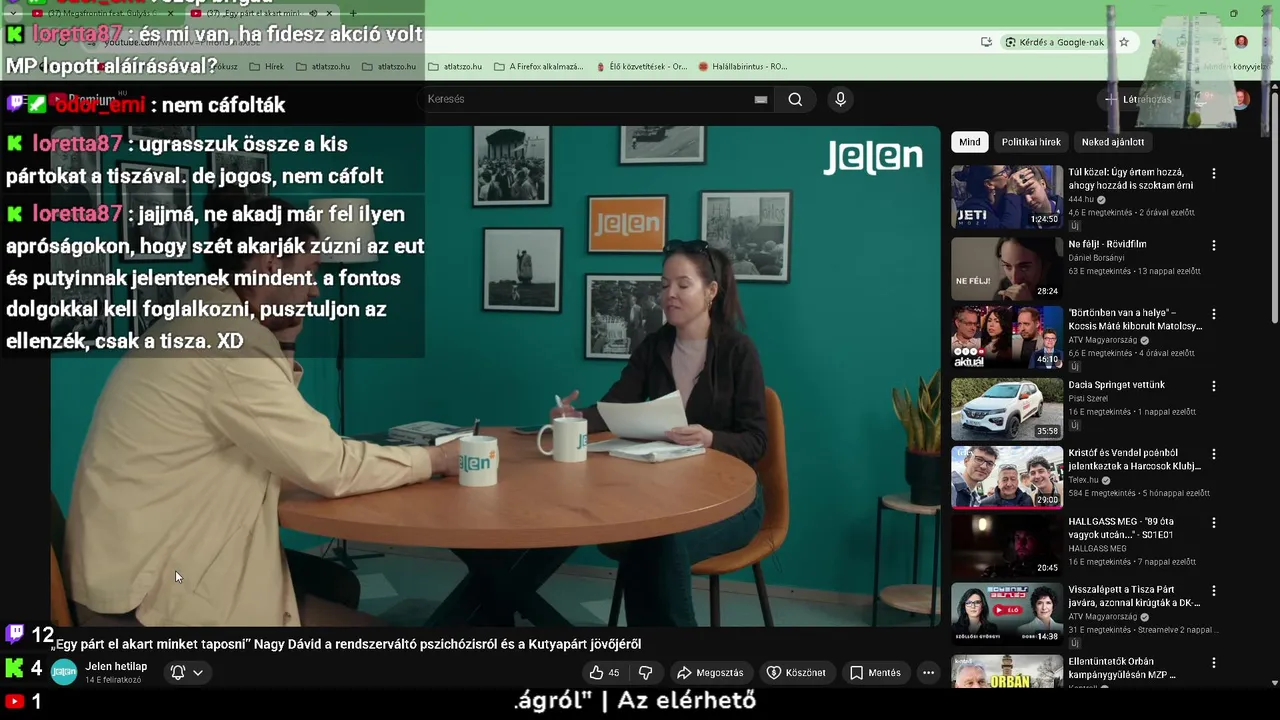This screenshot has height=720, width=1280.
Task: Open options menu for Visszalépett a Tisza Párt video
Action: (1214, 591)
